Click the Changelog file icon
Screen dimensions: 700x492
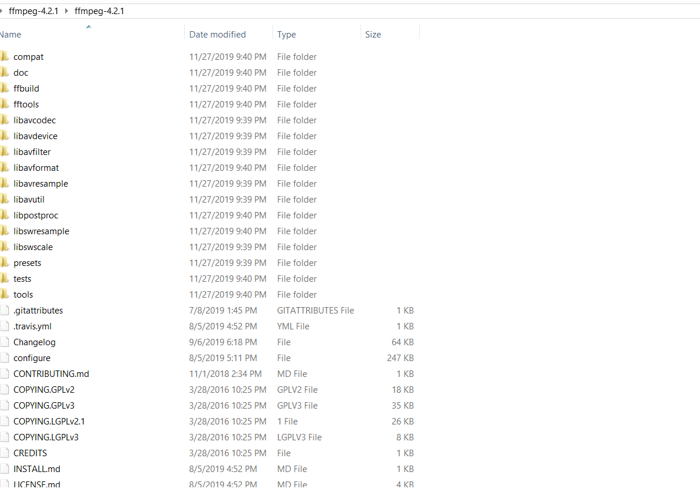(x=5, y=342)
